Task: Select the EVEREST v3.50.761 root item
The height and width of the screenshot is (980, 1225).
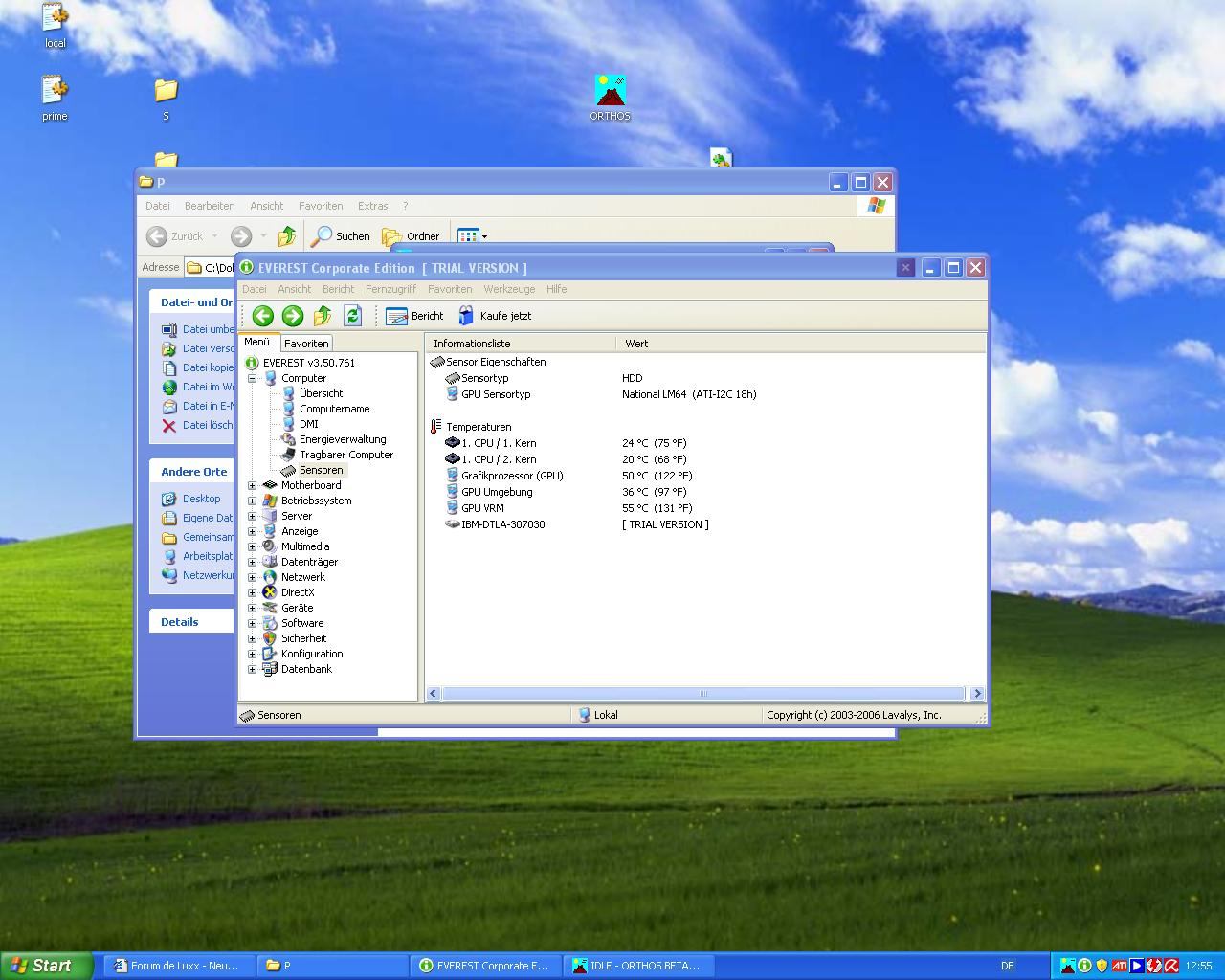Action: click(x=308, y=363)
